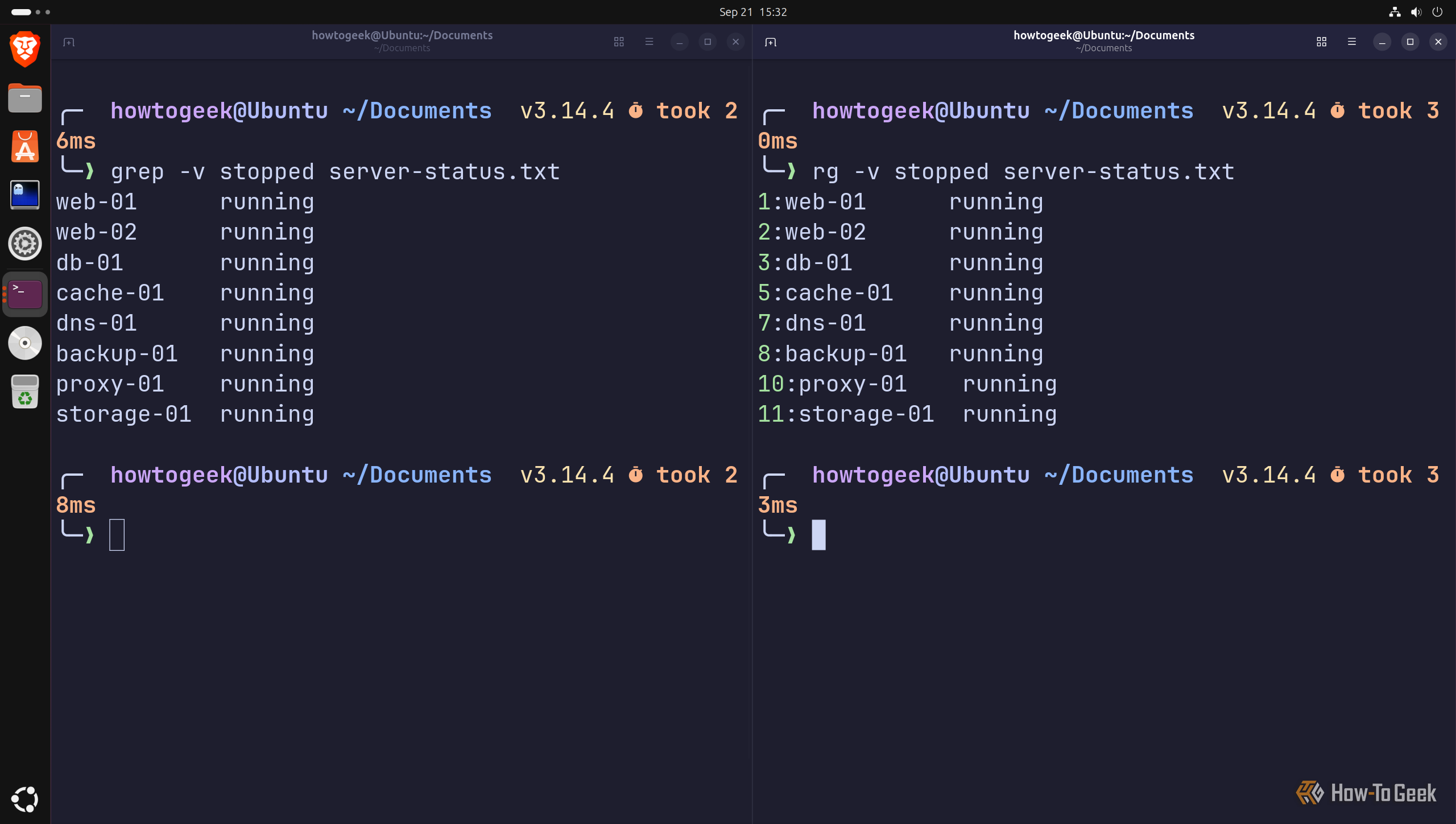Viewport: 1456px width, 824px height.
Task: Click the Activities workspace indicator
Action: click(31, 12)
